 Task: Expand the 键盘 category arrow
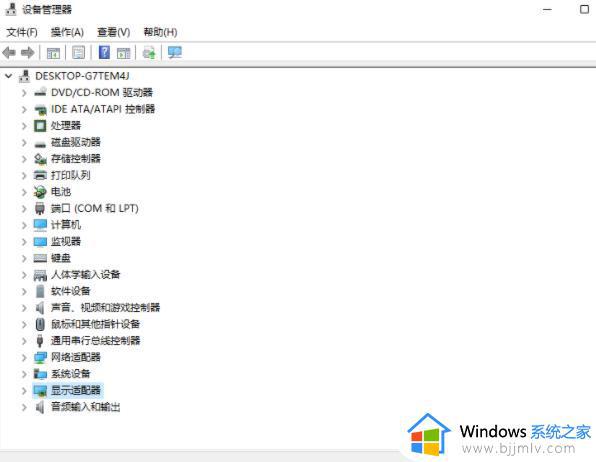point(24,258)
